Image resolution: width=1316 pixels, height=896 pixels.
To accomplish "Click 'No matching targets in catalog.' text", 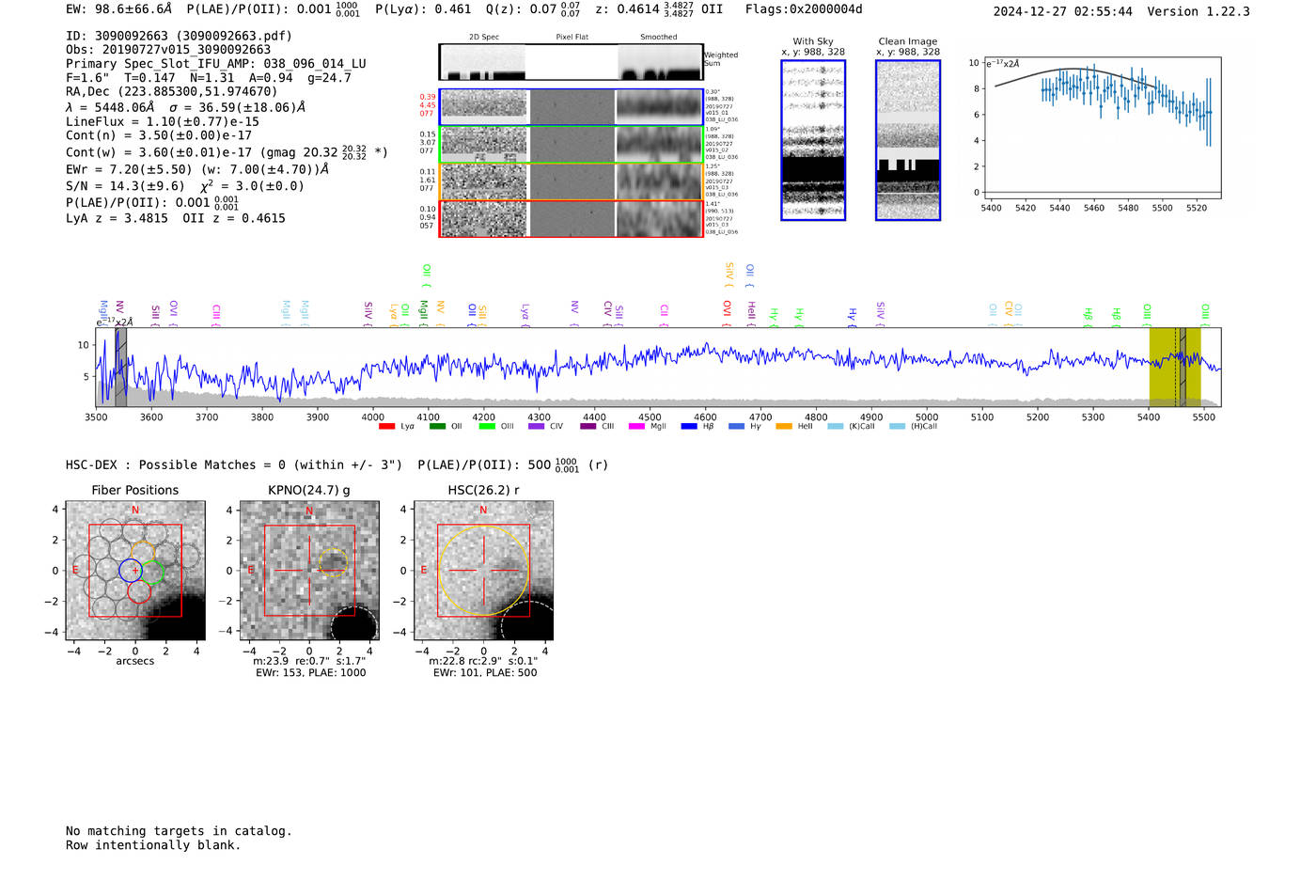I will (x=179, y=831).
